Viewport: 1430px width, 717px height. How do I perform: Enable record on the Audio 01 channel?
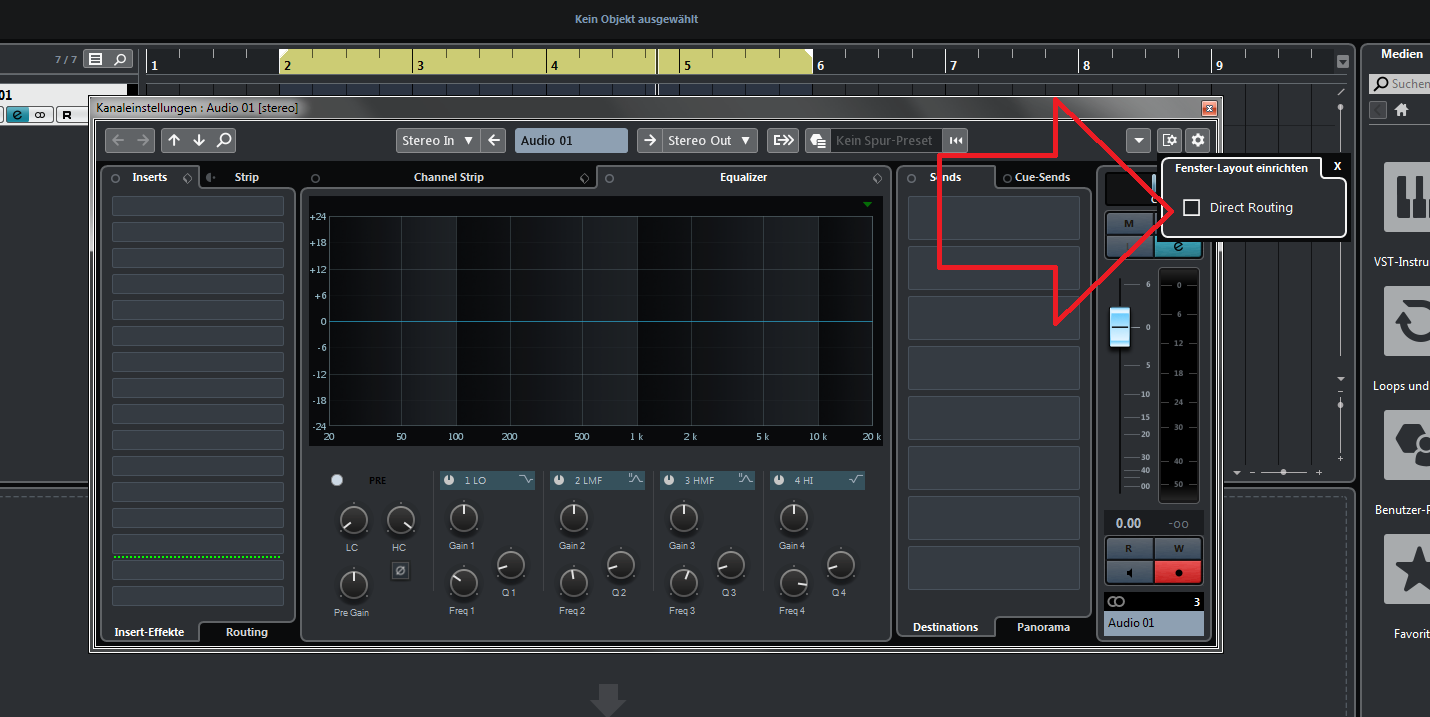(x=1178, y=573)
